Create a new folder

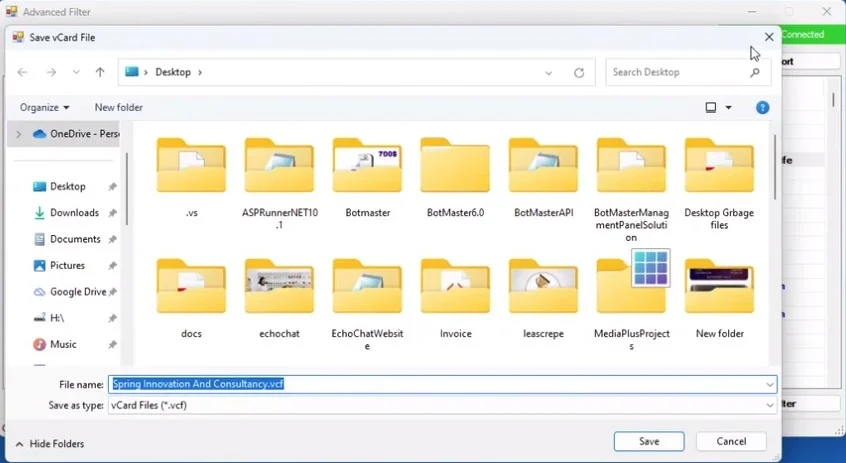point(119,107)
